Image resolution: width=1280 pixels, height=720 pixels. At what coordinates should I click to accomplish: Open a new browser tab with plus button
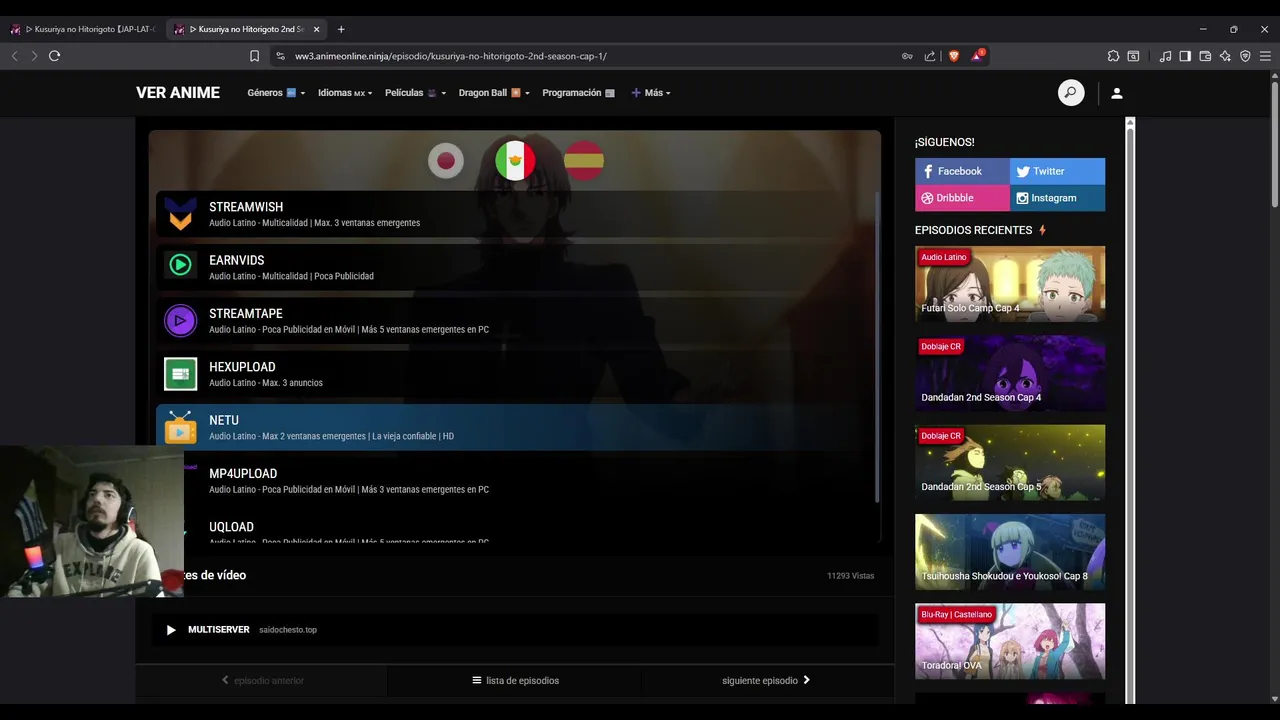pos(341,29)
